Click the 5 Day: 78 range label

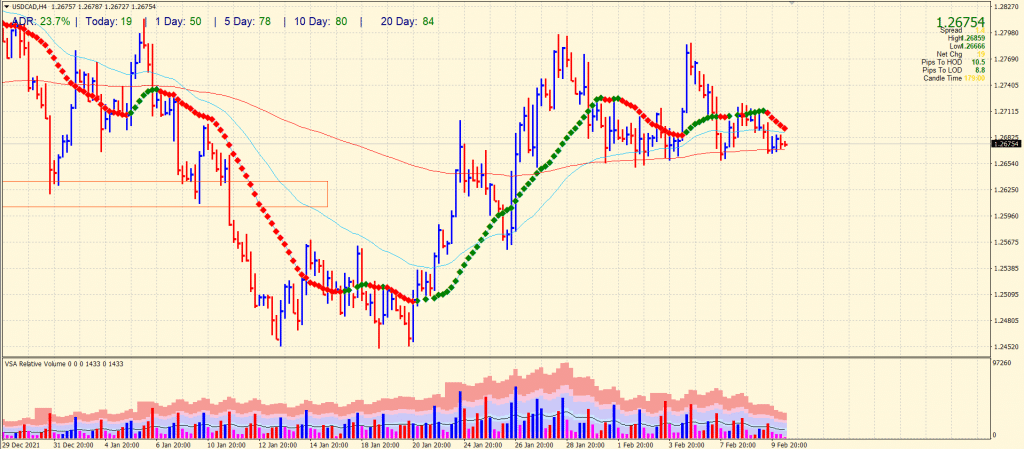[247, 22]
